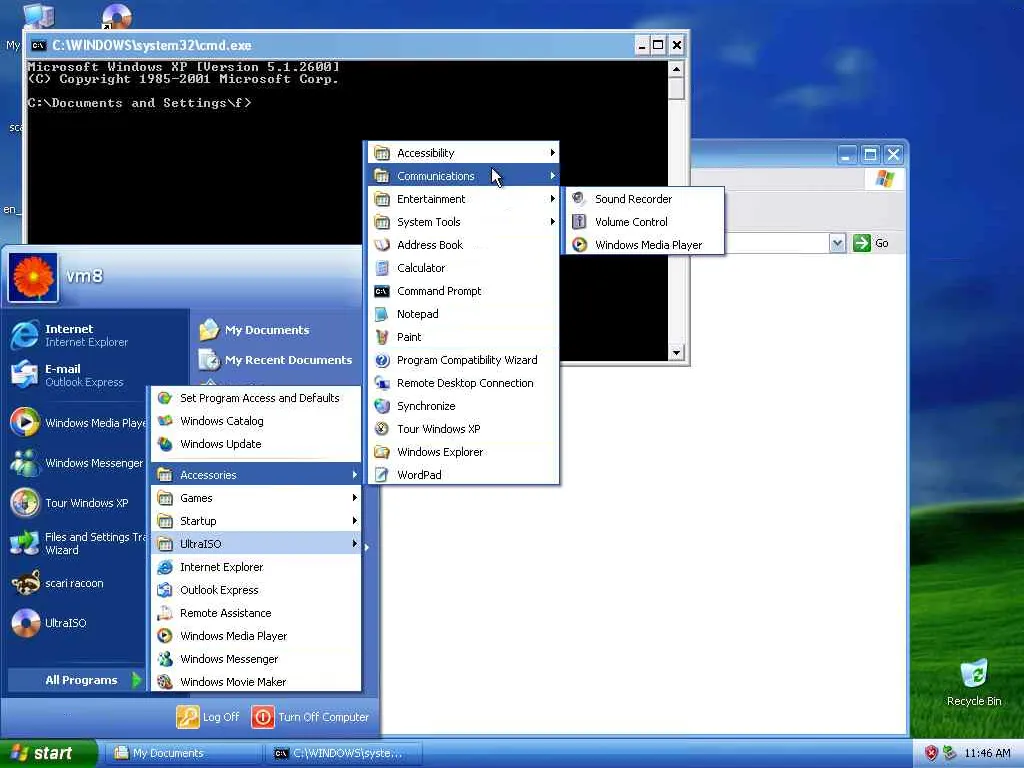Click the Windows Explorer icon
This screenshot has width=1024, height=768.
[x=382, y=452]
